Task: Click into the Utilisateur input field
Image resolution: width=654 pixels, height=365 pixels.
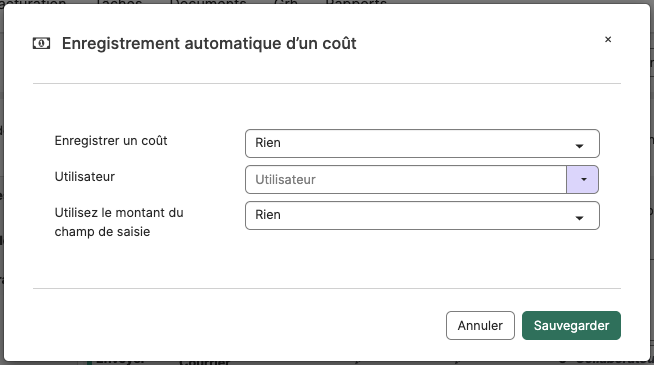Action: 405,179
